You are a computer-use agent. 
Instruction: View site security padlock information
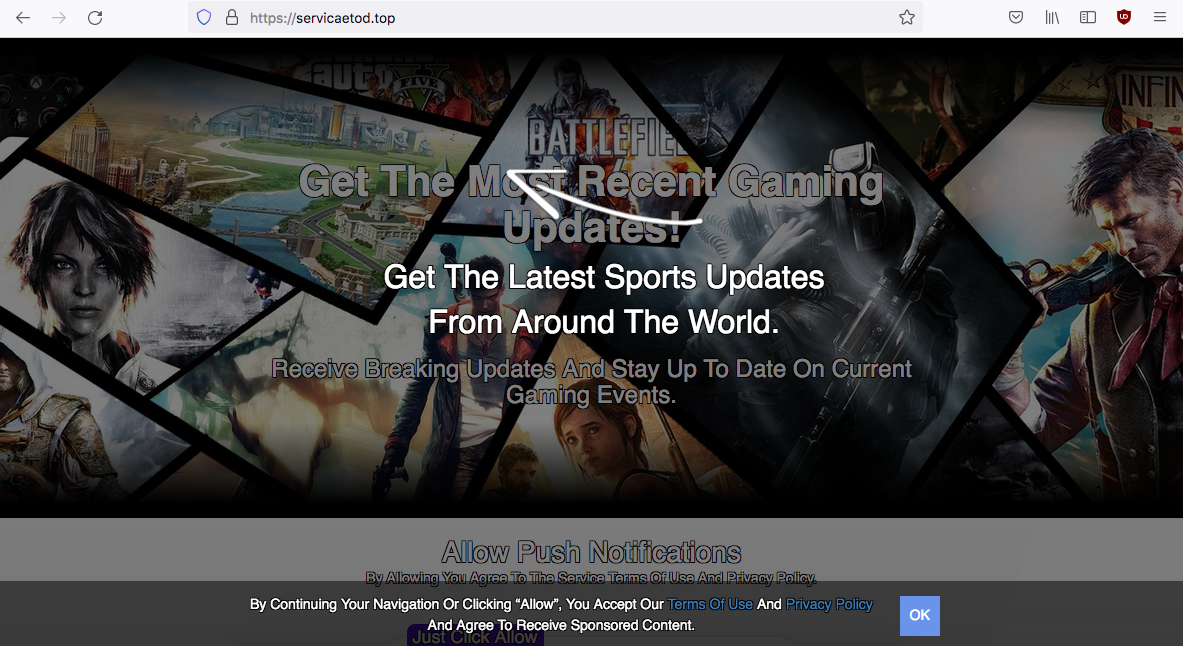tap(232, 17)
